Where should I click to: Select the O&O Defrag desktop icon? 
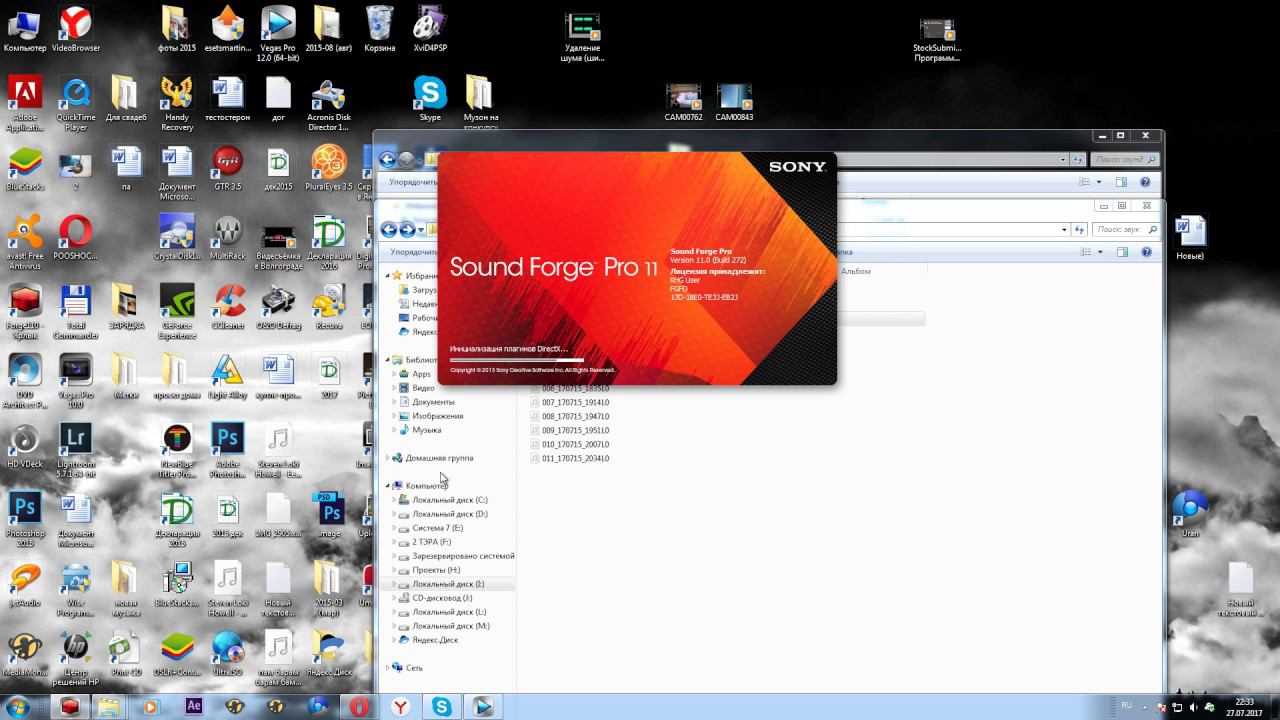[x=278, y=308]
